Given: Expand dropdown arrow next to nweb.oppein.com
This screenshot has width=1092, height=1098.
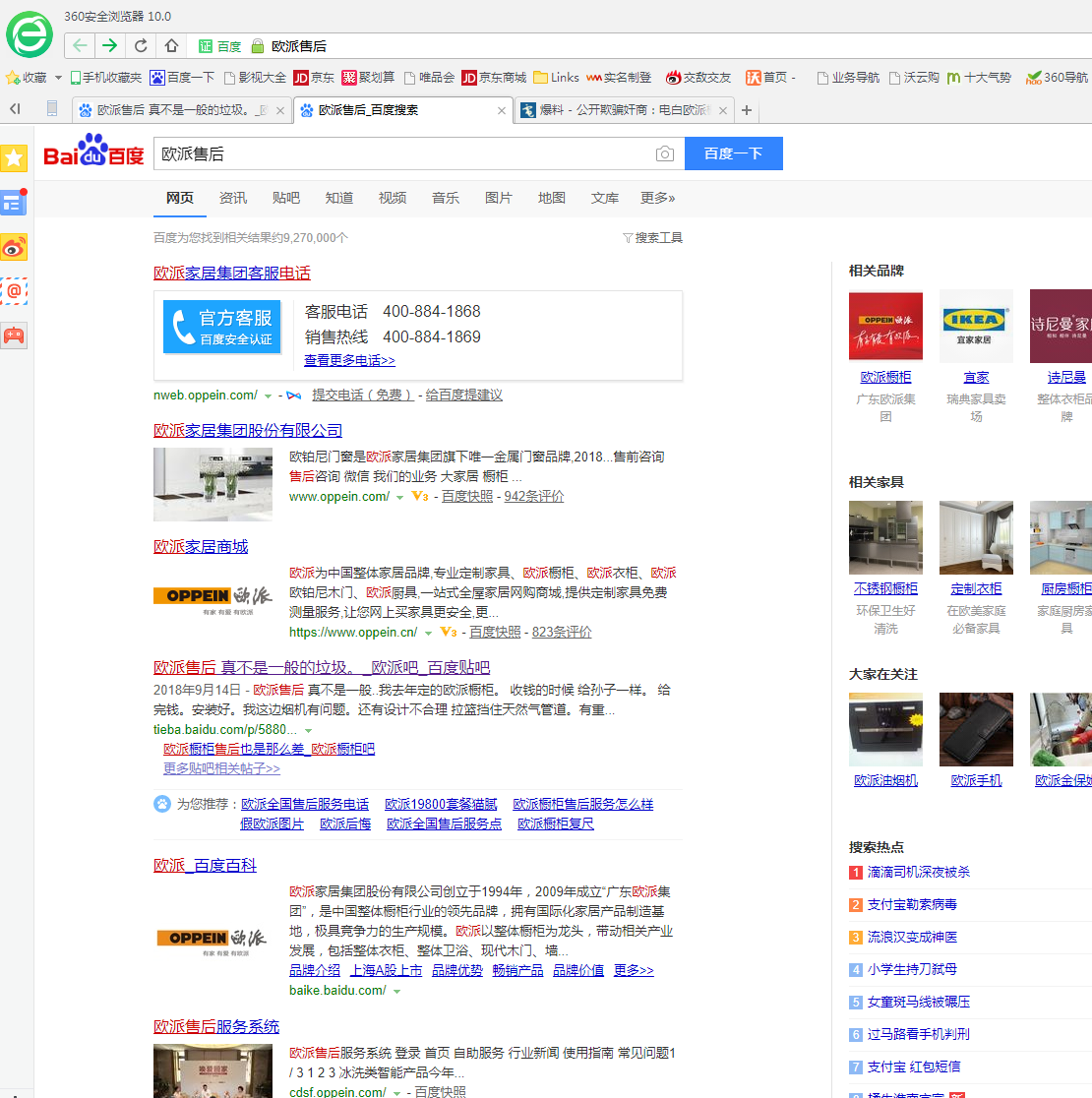Looking at the screenshot, I should tap(268, 396).
